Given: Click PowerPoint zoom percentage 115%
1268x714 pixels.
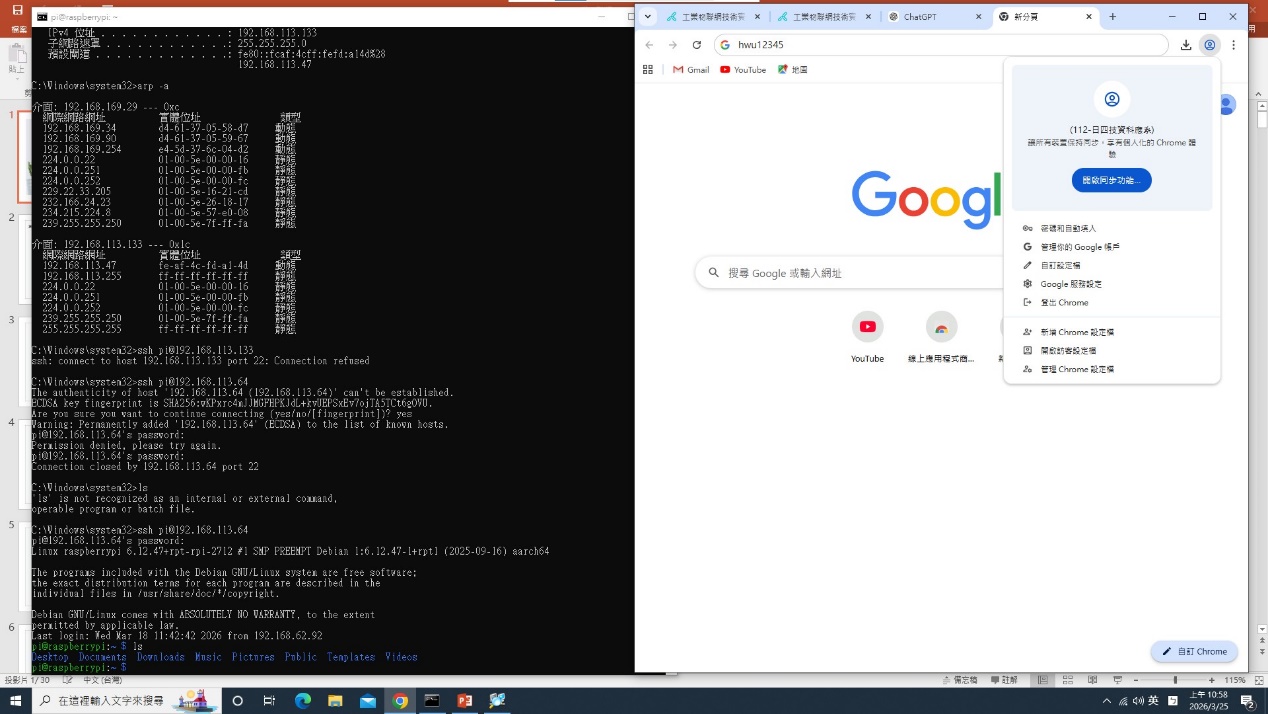Looking at the screenshot, I should [1235, 680].
